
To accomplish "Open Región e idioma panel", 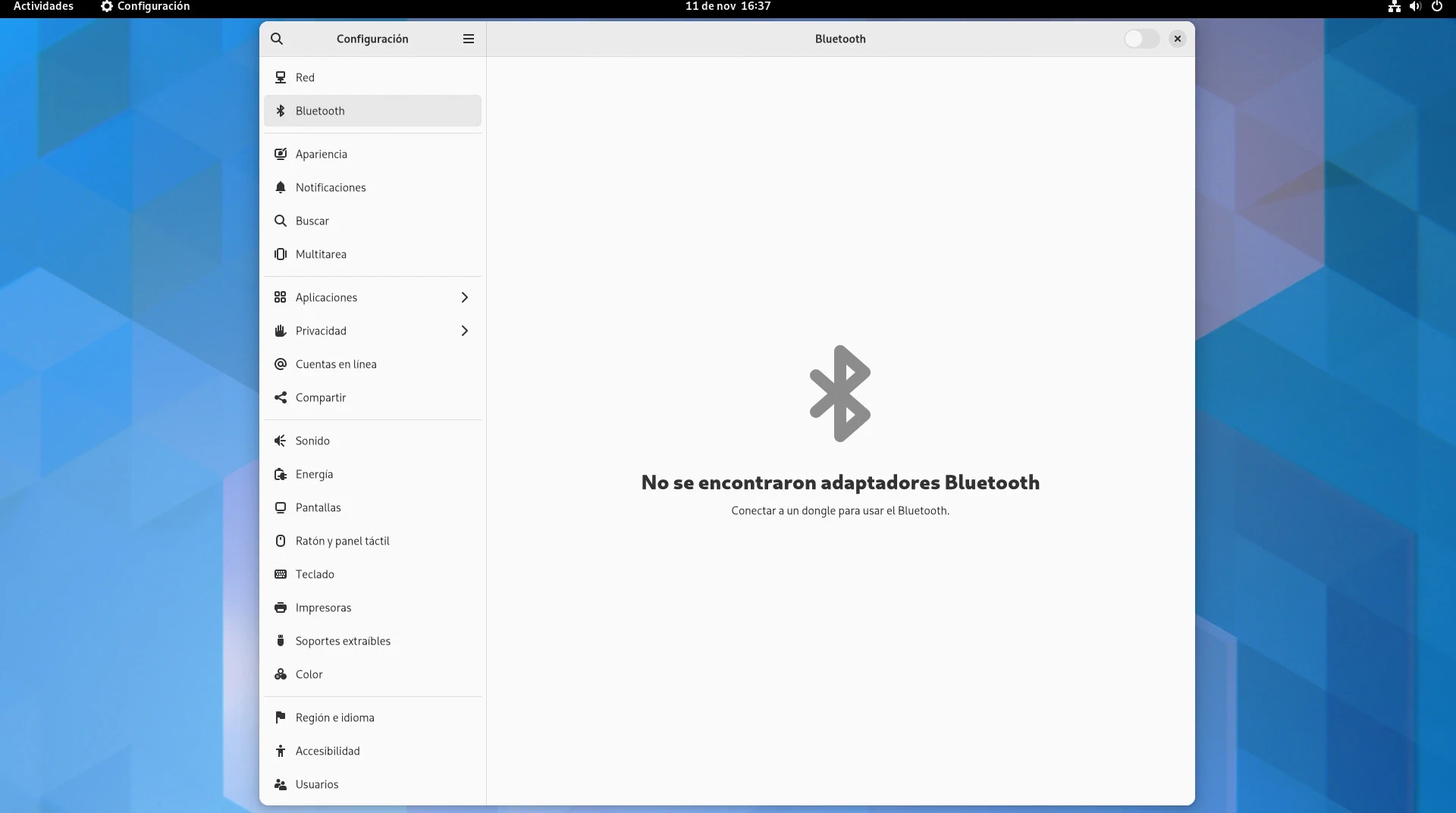I will click(334, 717).
